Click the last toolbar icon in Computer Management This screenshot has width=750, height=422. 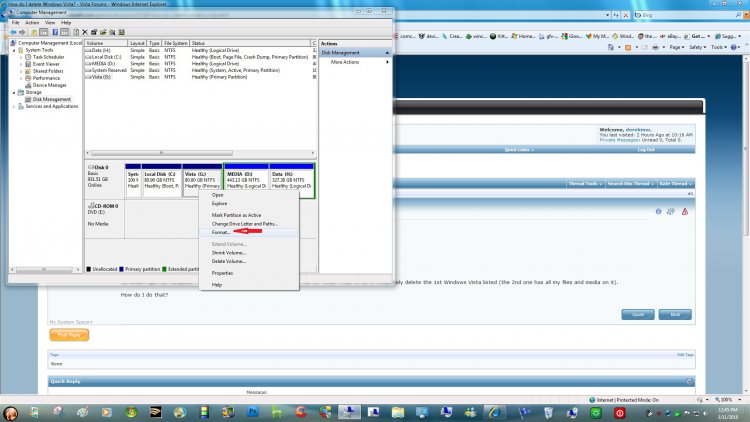pos(121,32)
